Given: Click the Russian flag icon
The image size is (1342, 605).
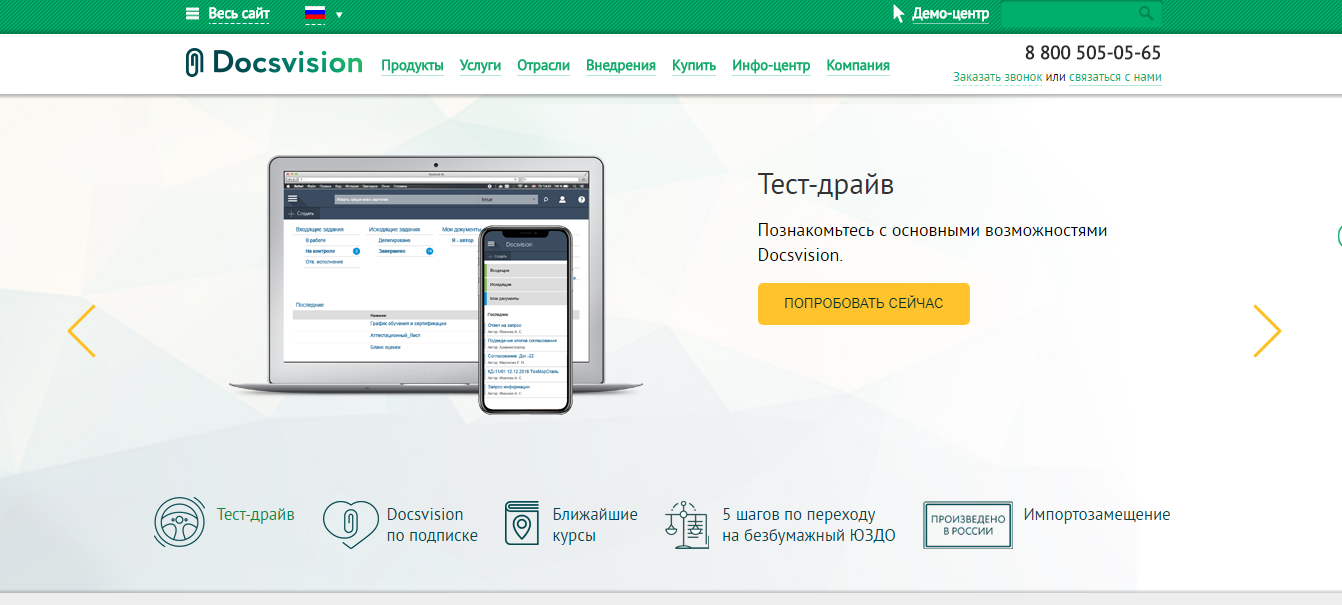Looking at the screenshot, I should pos(315,14).
